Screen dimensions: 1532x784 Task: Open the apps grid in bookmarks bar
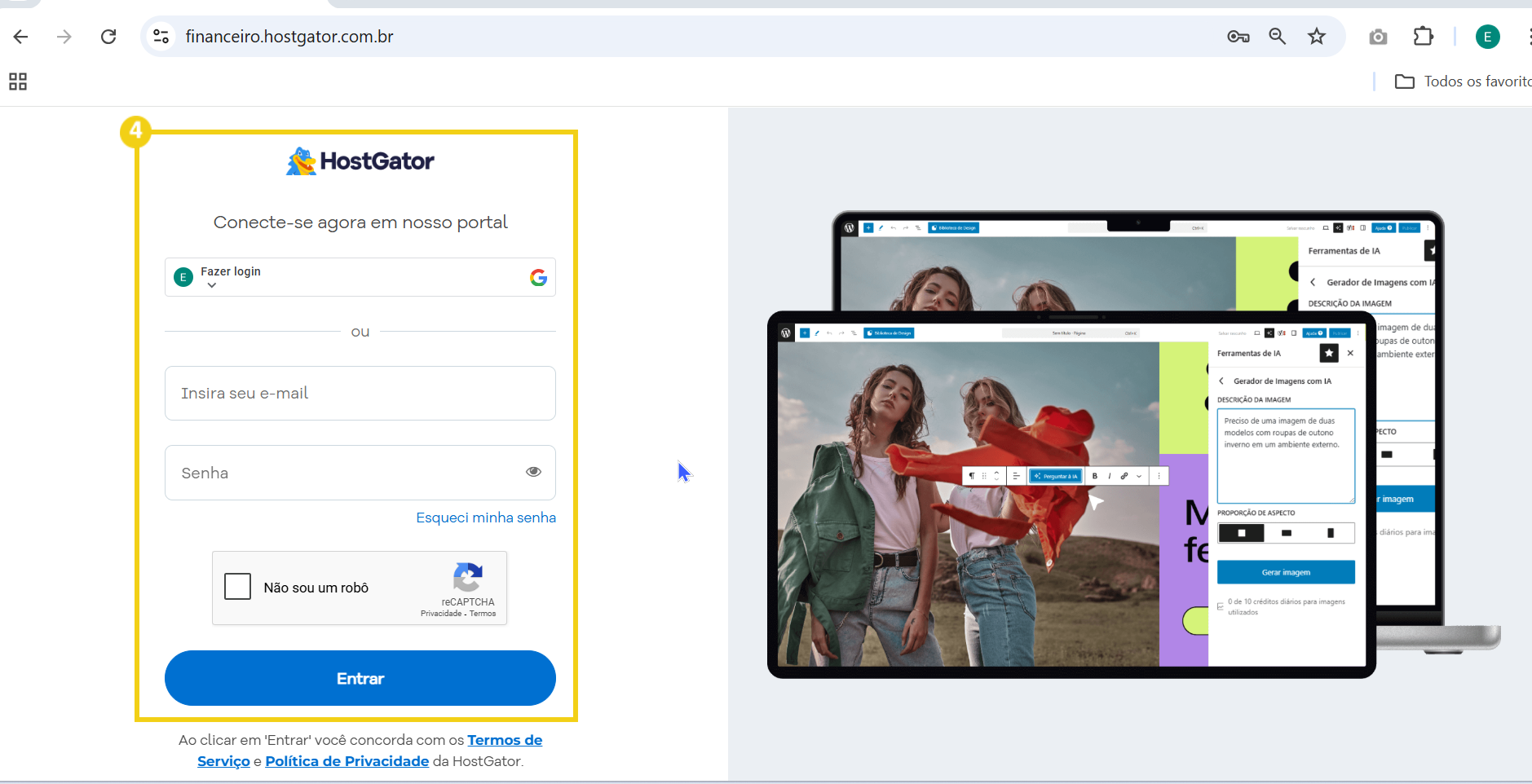coord(18,81)
